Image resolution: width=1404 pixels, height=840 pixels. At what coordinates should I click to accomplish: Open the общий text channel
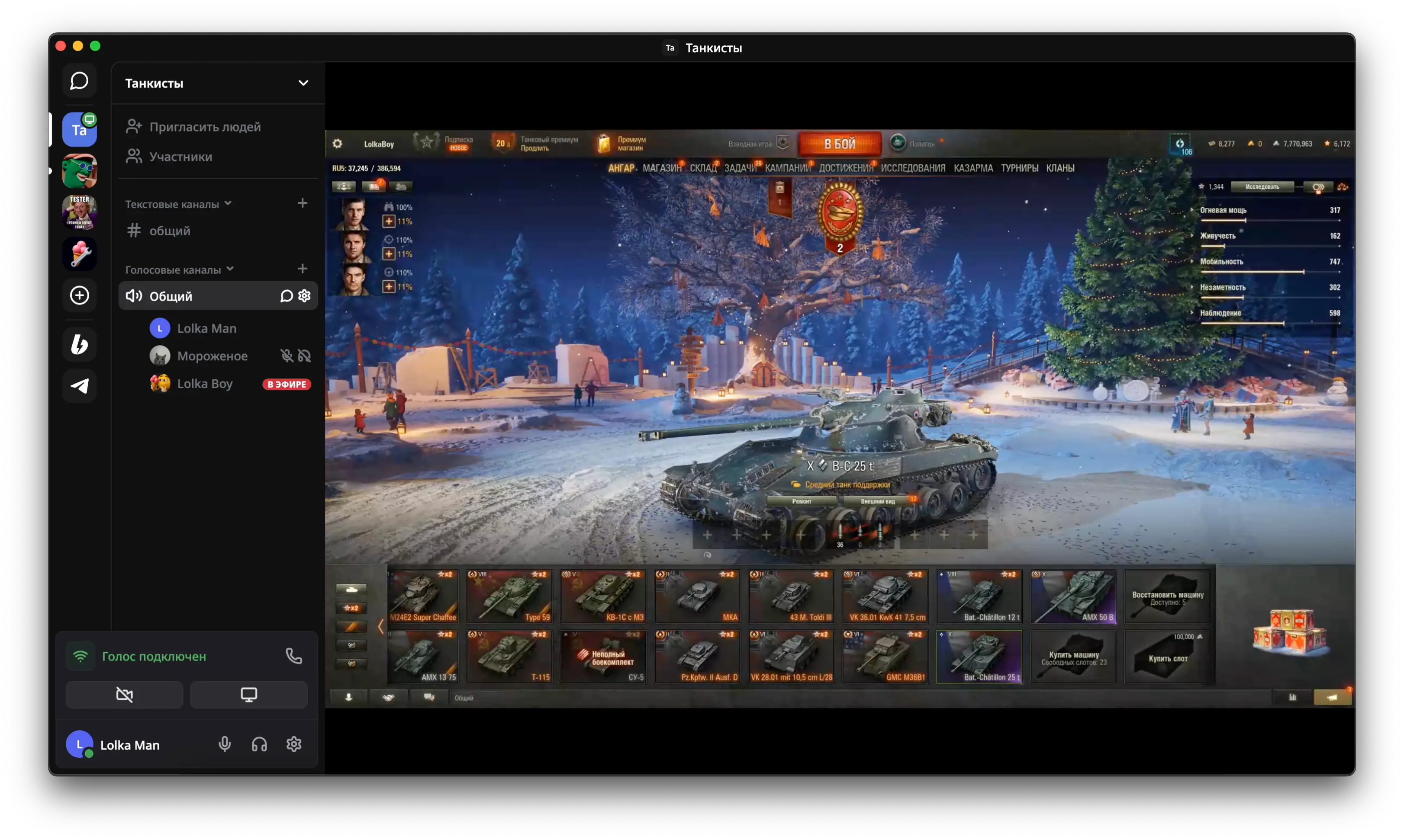pyautogui.click(x=169, y=231)
